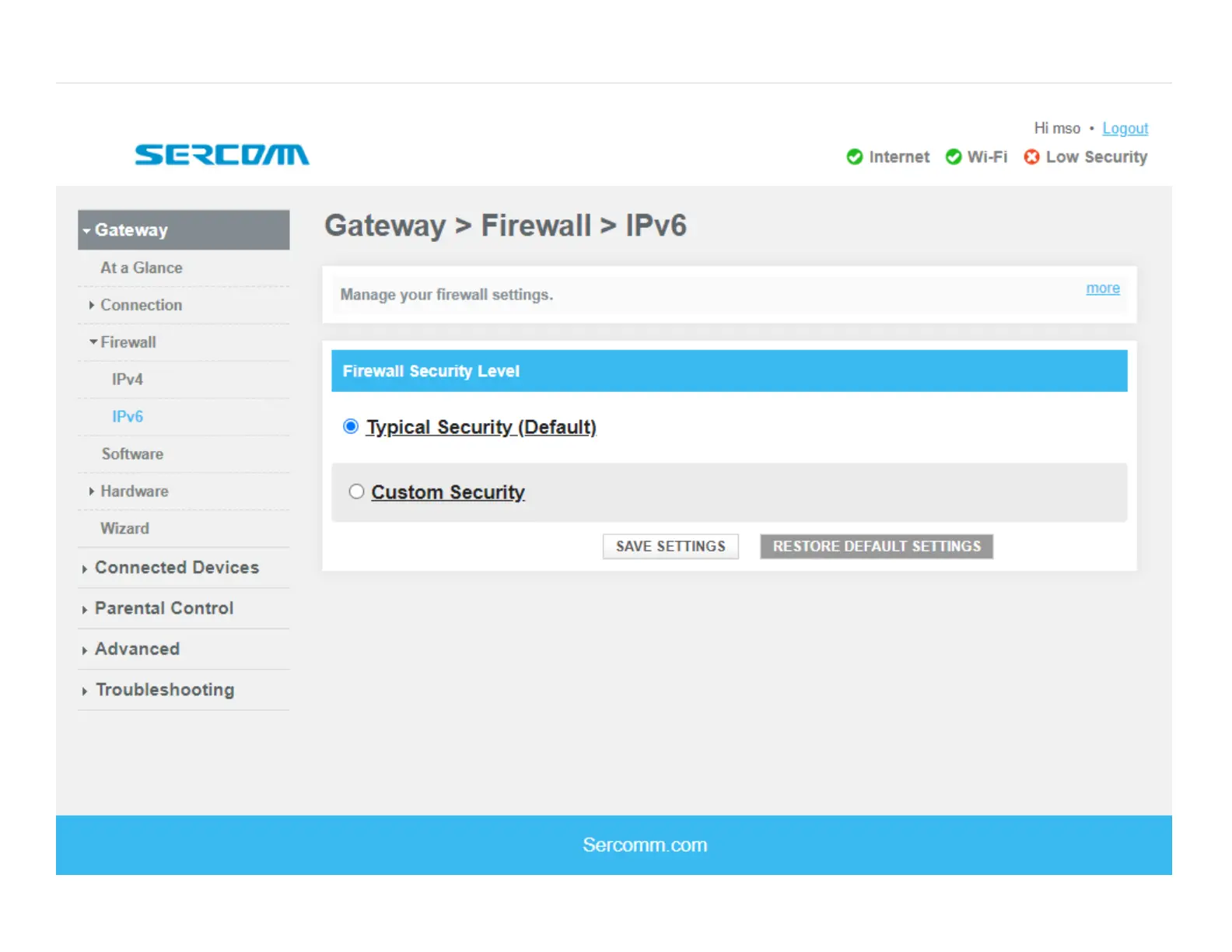Viewport: 1232px width, 952px height.
Task: Click the green Internet status checkmark icon
Action: click(854, 157)
